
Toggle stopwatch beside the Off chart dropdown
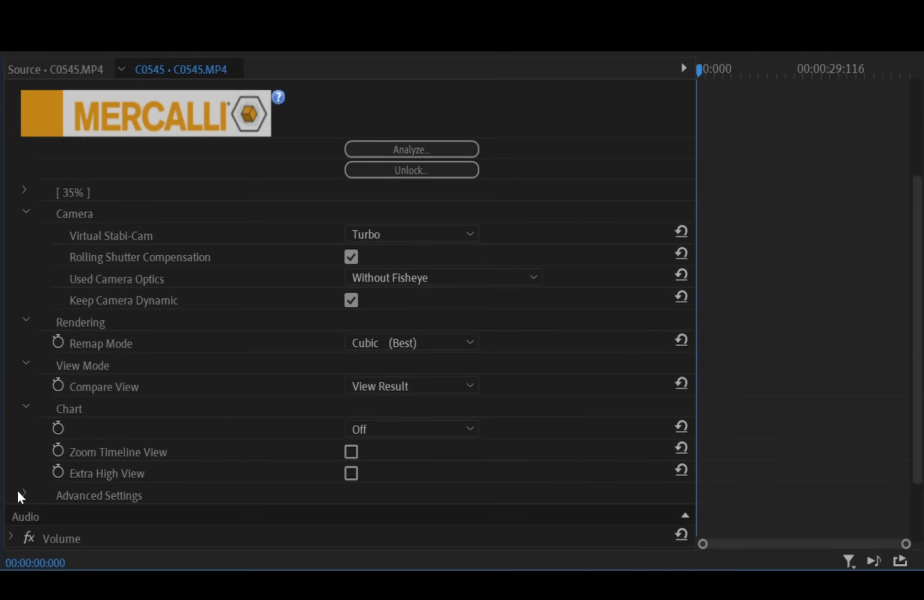pyautogui.click(x=58, y=428)
